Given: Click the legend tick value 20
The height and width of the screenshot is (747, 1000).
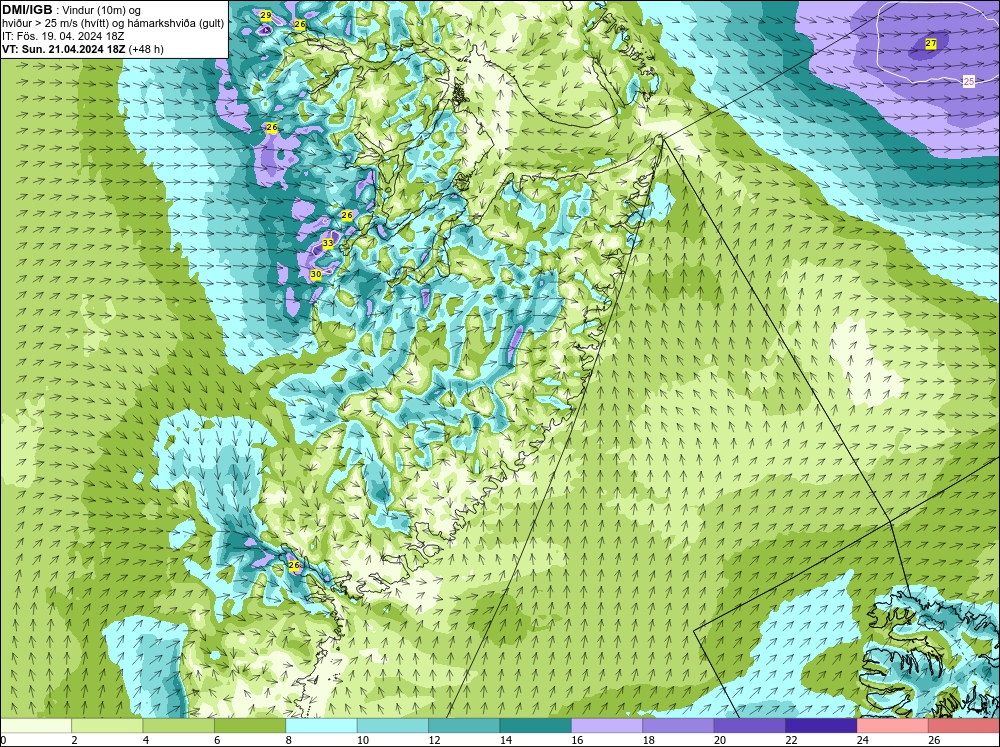Looking at the screenshot, I should point(720,740).
